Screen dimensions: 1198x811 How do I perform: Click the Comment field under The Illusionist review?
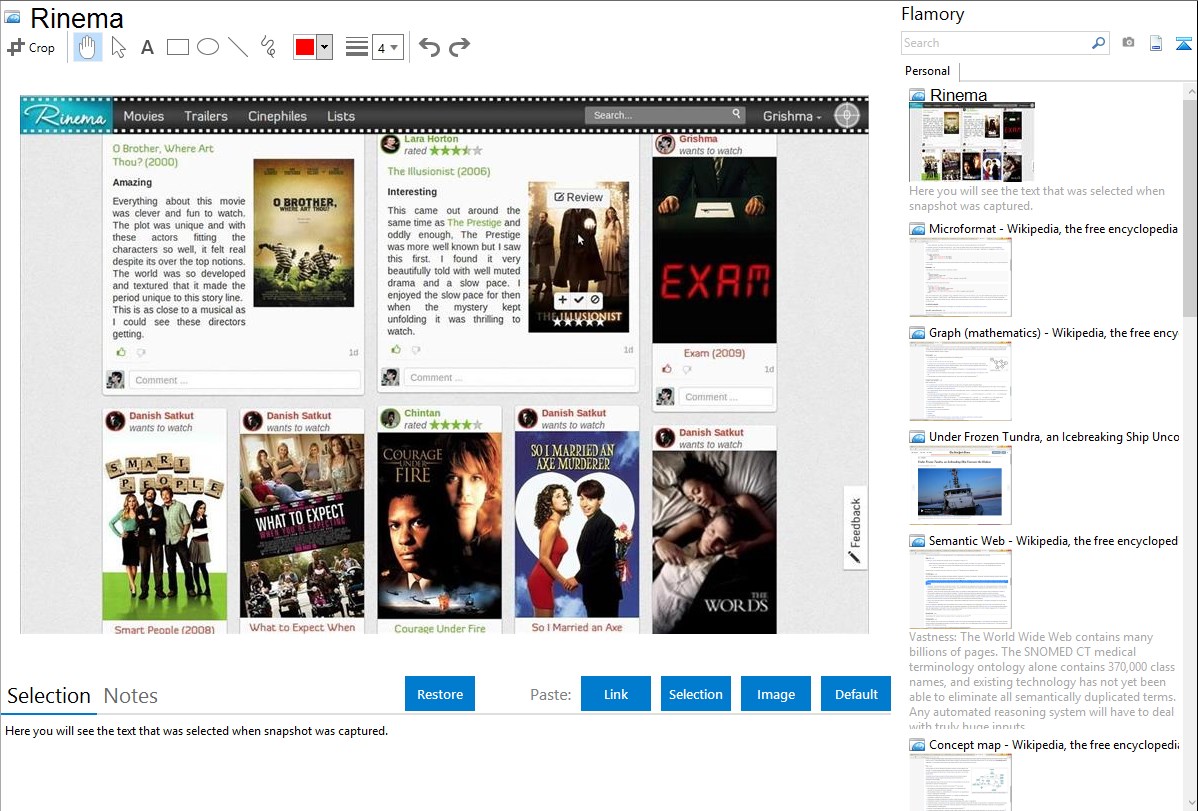(x=520, y=377)
